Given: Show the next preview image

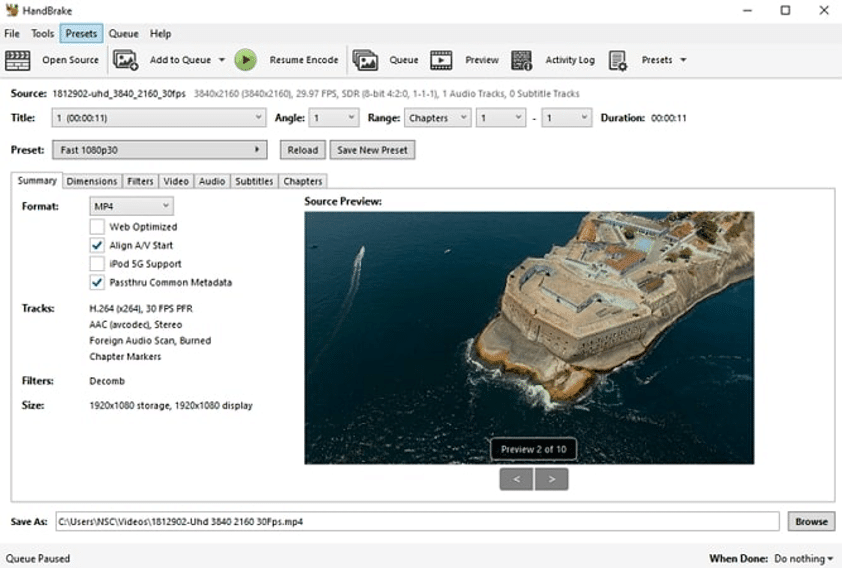Looking at the screenshot, I should tap(552, 479).
